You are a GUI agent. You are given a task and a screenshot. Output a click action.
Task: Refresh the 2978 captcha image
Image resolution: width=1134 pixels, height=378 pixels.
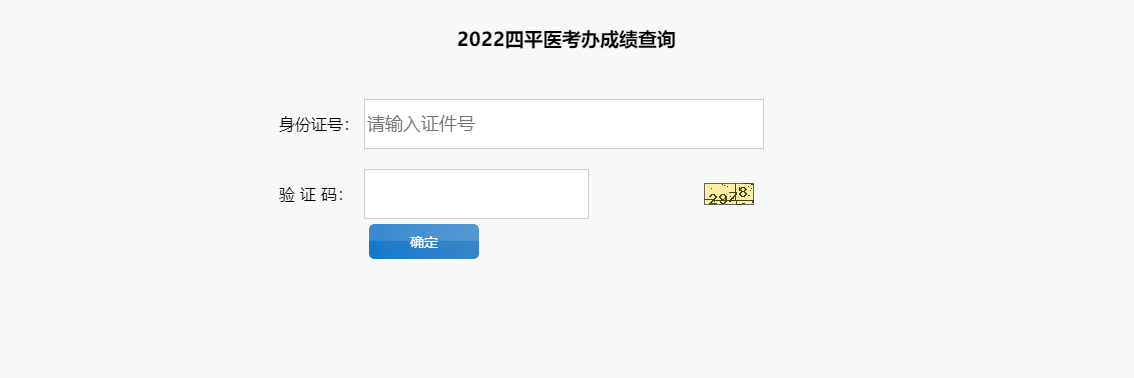pos(729,194)
